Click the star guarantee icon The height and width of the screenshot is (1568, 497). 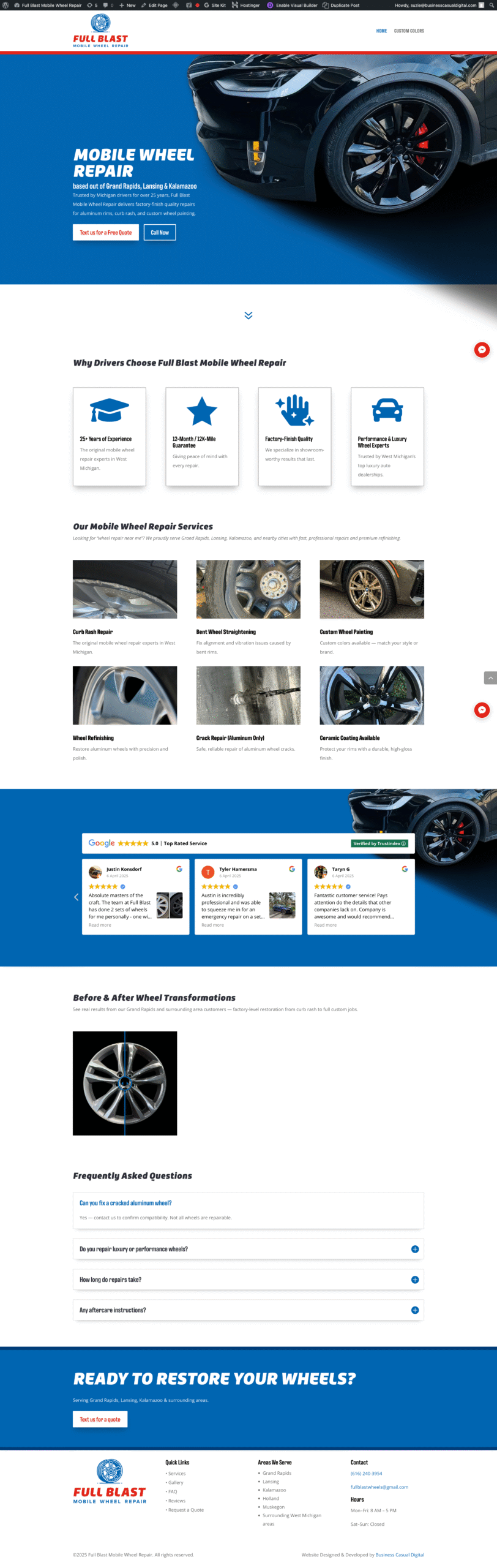pos(202,410)
